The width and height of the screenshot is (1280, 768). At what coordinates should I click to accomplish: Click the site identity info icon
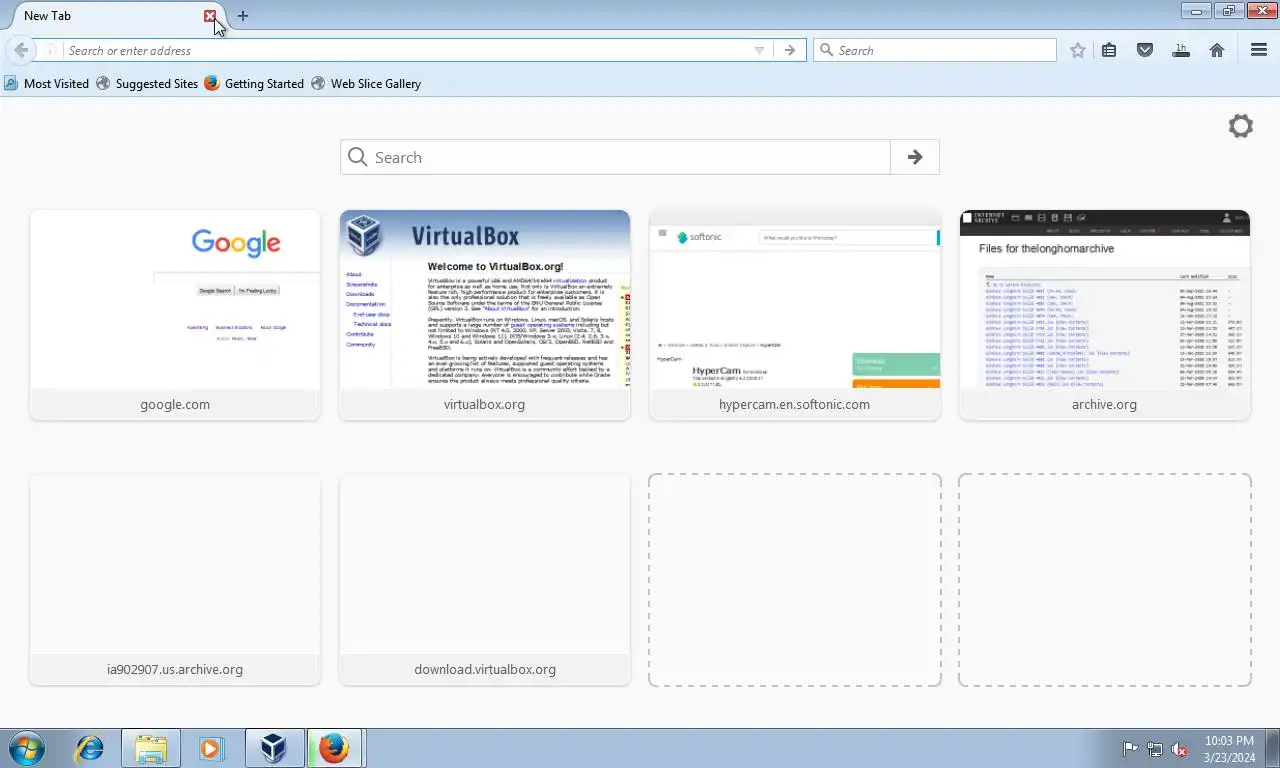coord(49,50)
